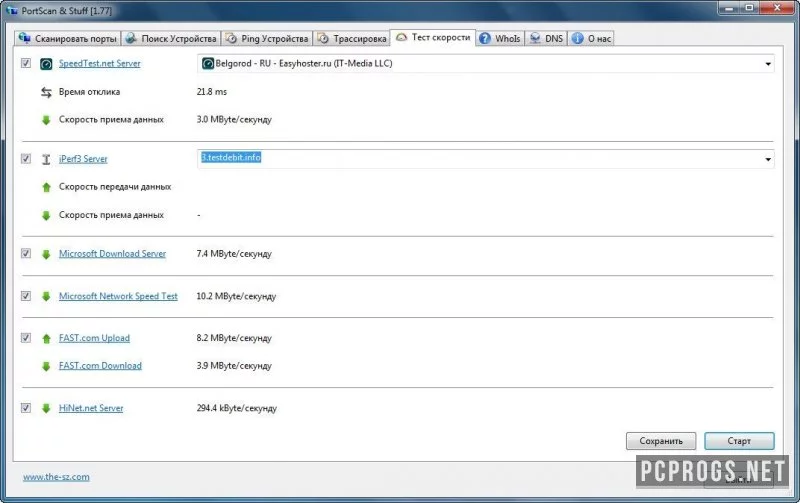800x503 pixels.
Task: Open the О нас tab
Action: [591, 39]
